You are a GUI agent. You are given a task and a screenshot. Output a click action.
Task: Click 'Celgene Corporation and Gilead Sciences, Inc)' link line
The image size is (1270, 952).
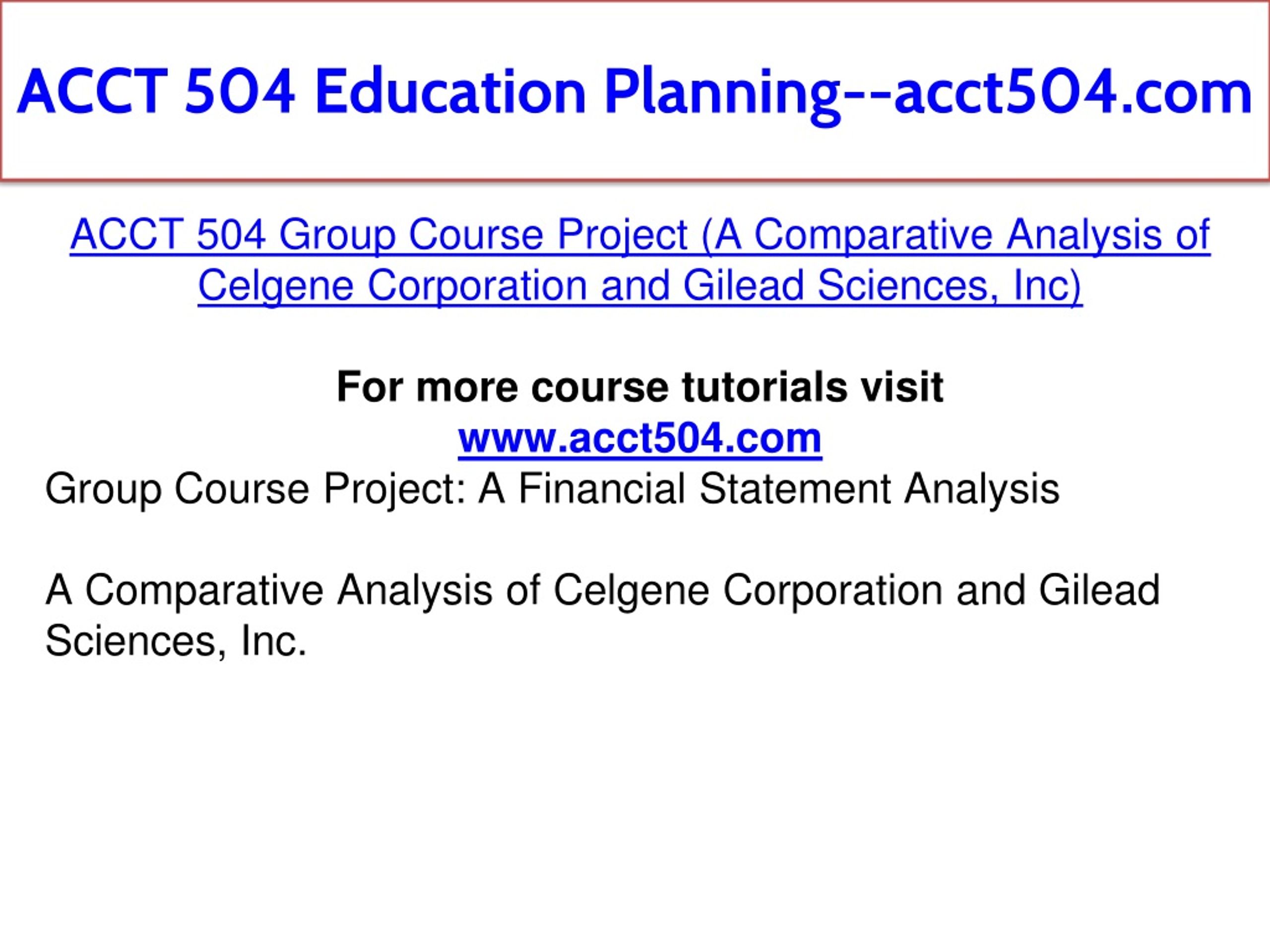pyautogui.click(x=639, y=286)
